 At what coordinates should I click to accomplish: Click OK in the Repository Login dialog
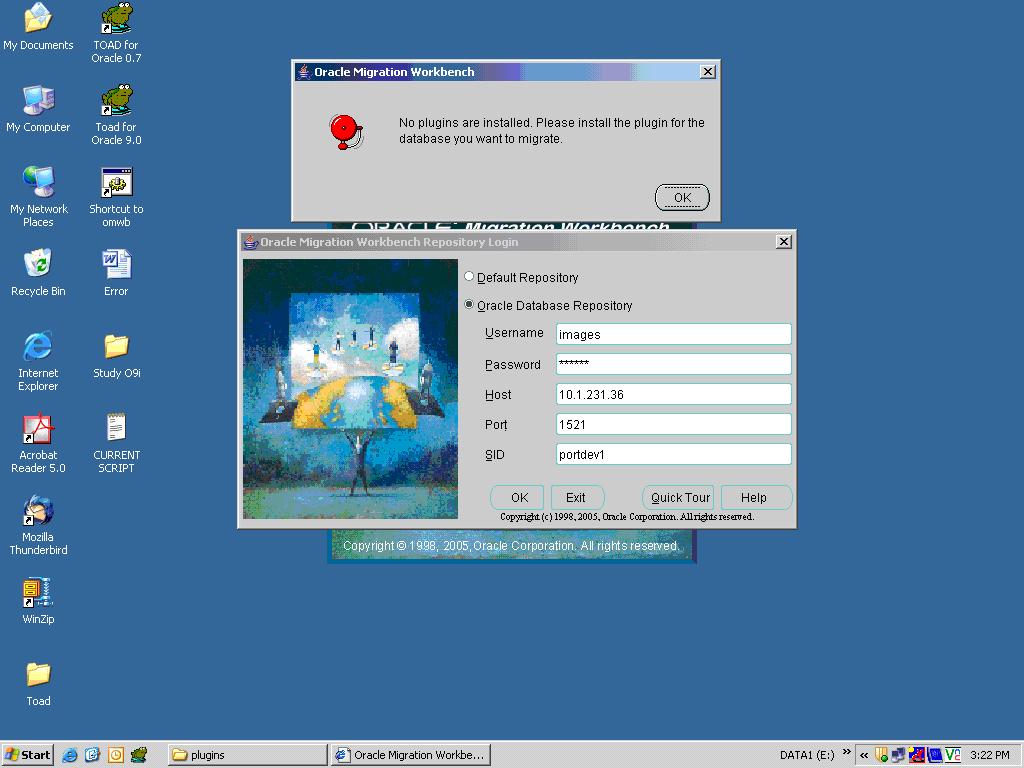[519, 498]
